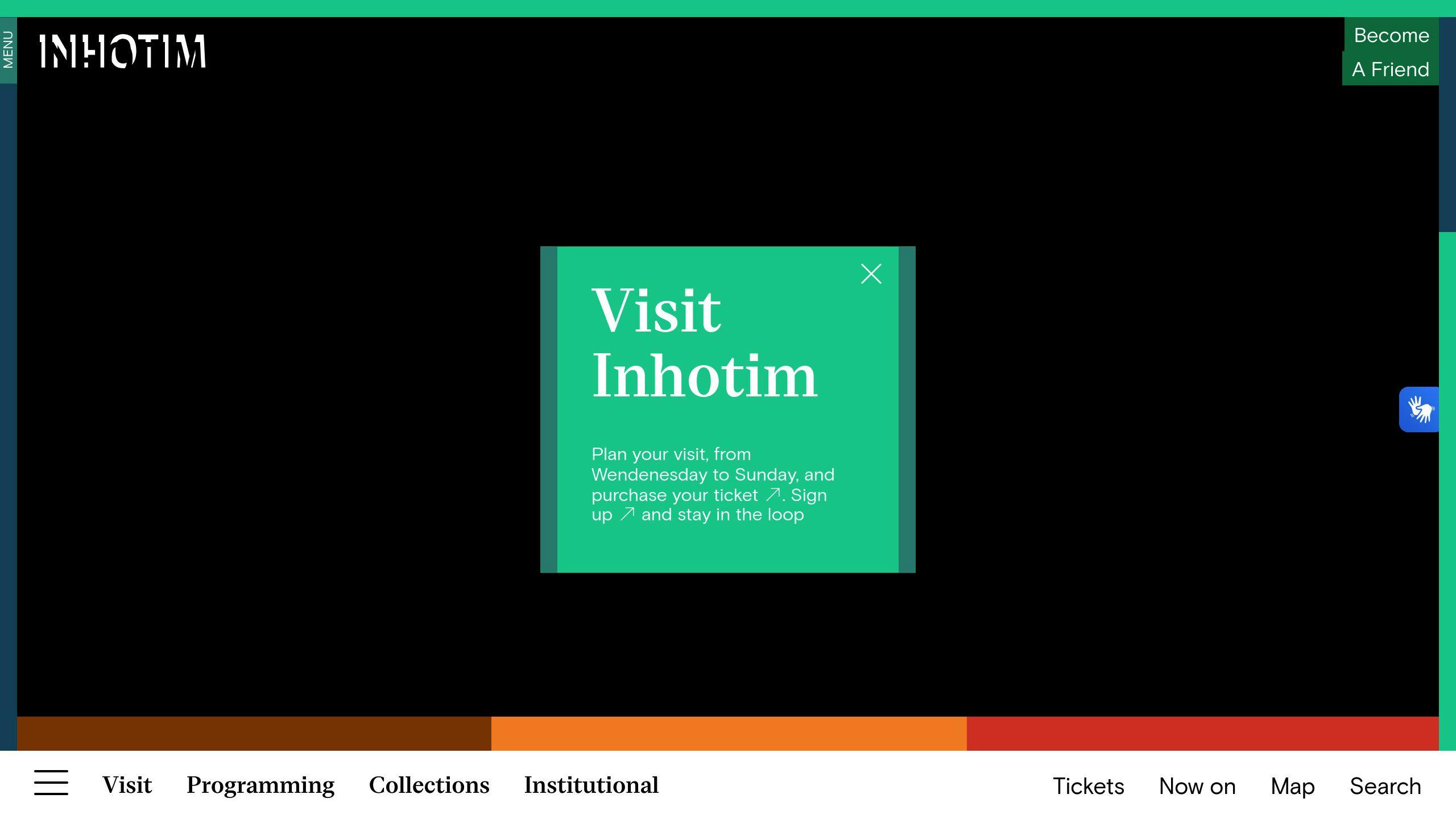Open the Collections menu

(x=429, y=785)
